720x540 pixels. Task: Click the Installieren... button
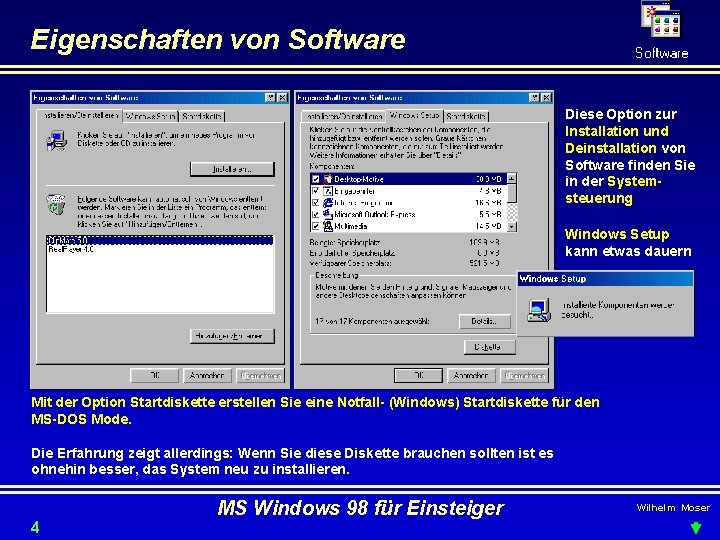coord(232,169)
